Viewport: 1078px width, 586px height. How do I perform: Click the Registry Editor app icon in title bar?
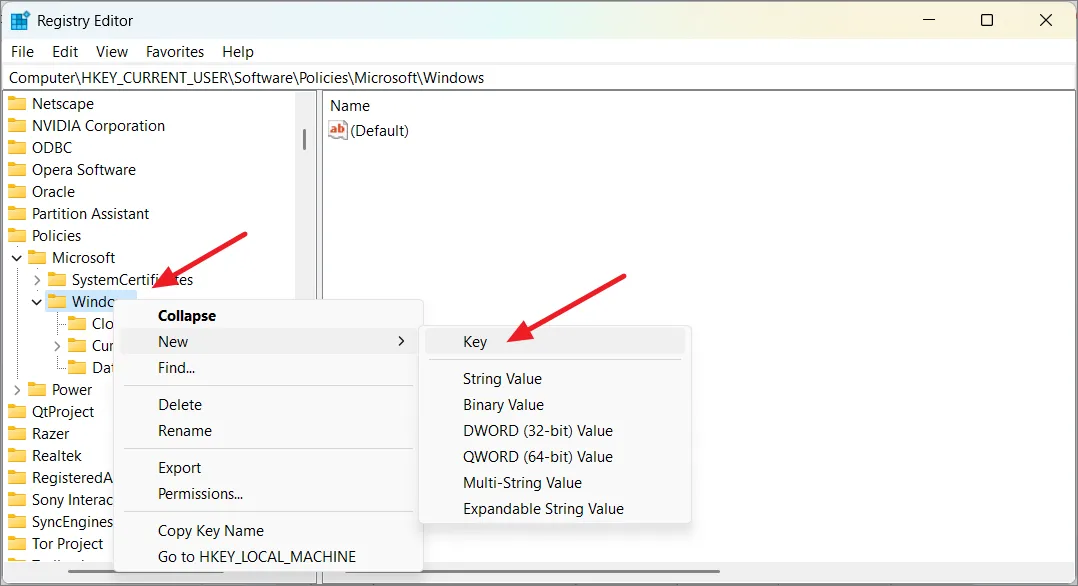20,20
